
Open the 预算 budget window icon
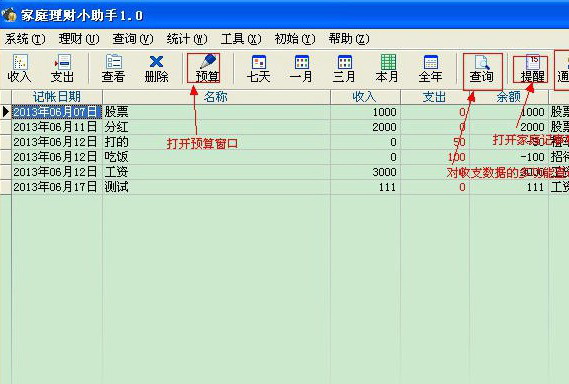[x=207, y=69]
